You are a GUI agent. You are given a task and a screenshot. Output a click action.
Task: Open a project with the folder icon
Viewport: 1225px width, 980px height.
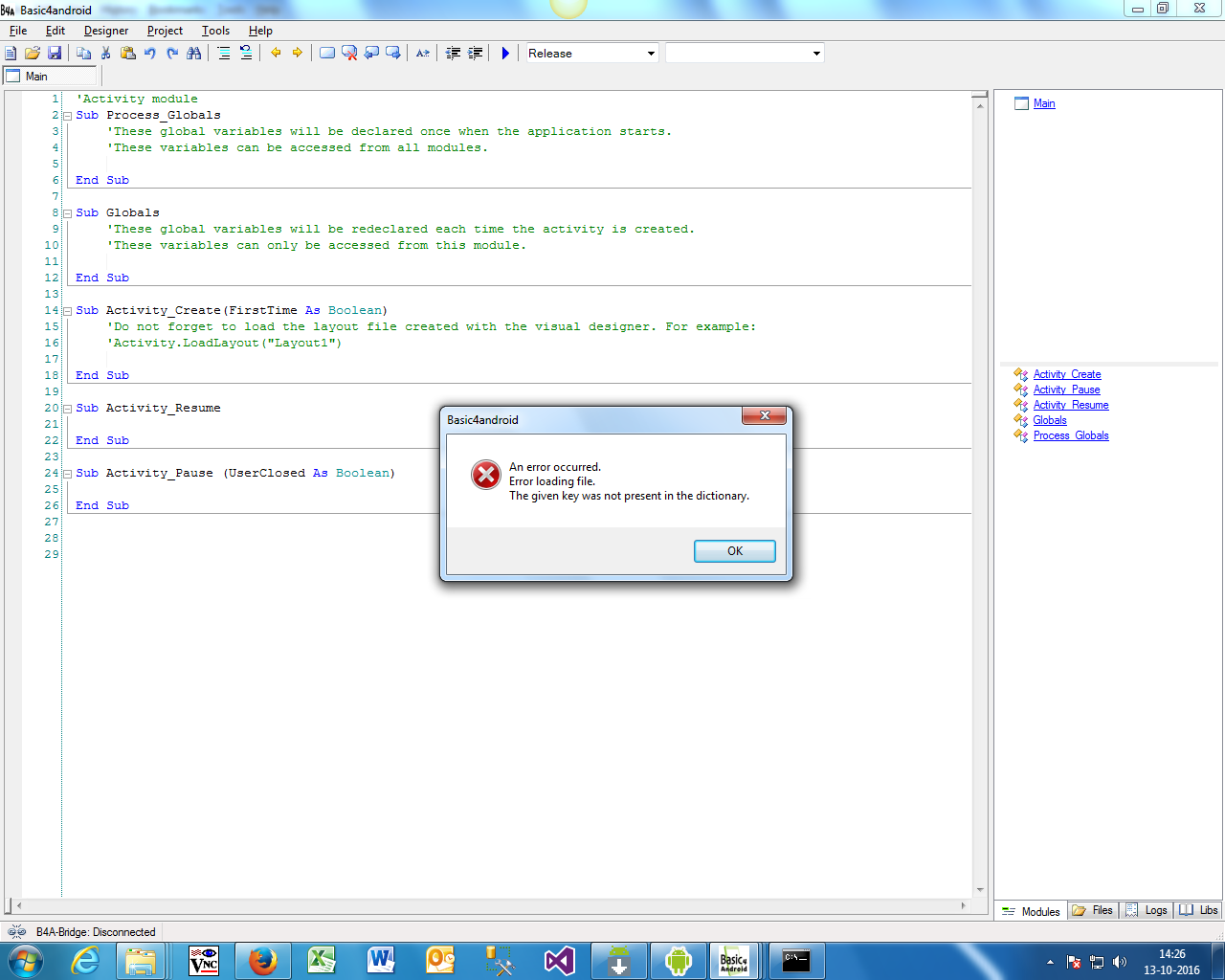click(x=33, y=54)
